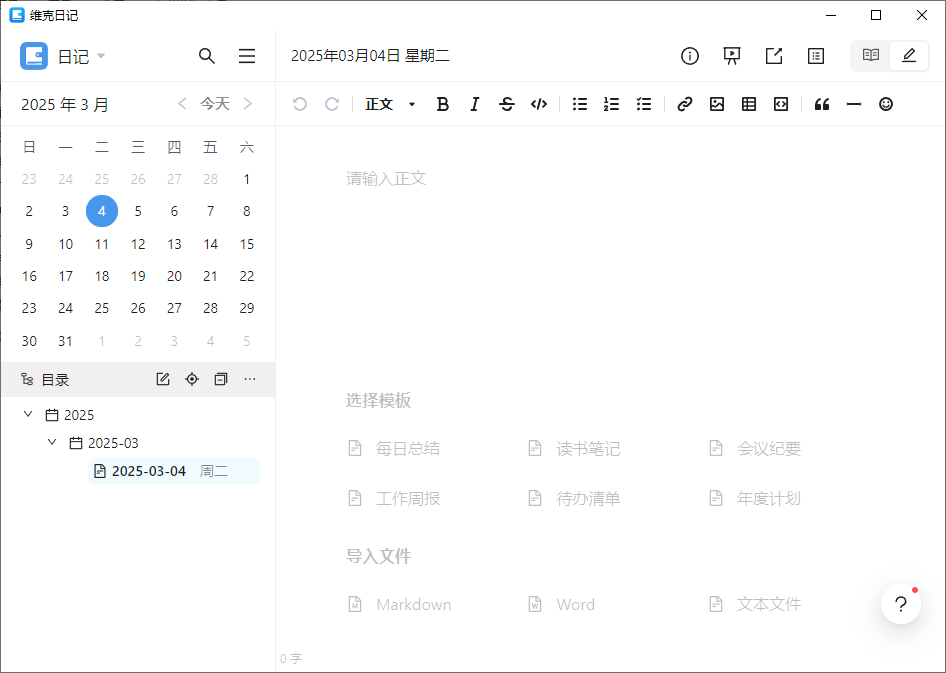Screen dimensions: 946x673
Task: Open the outline panel icon
Action: pos(815,56)
